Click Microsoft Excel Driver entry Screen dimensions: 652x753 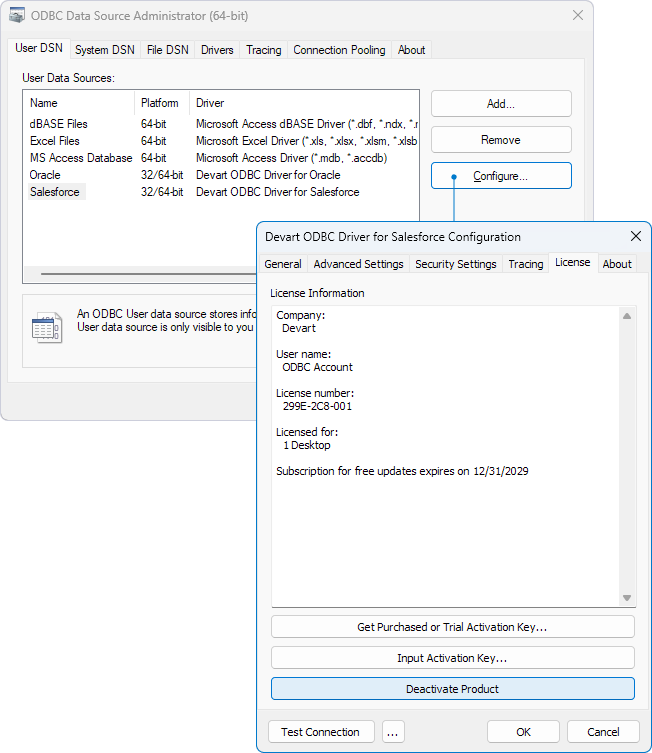point(306,141)
